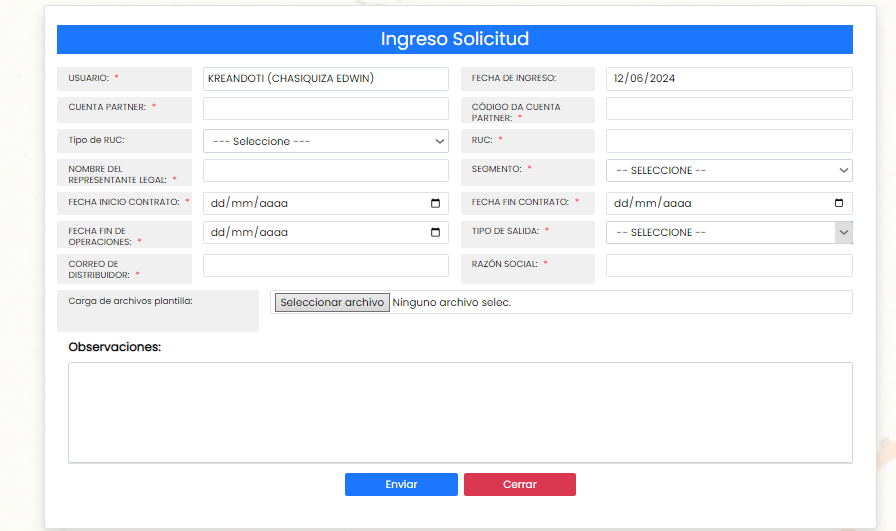Focus the Usuario input field

tap(325, 79)
